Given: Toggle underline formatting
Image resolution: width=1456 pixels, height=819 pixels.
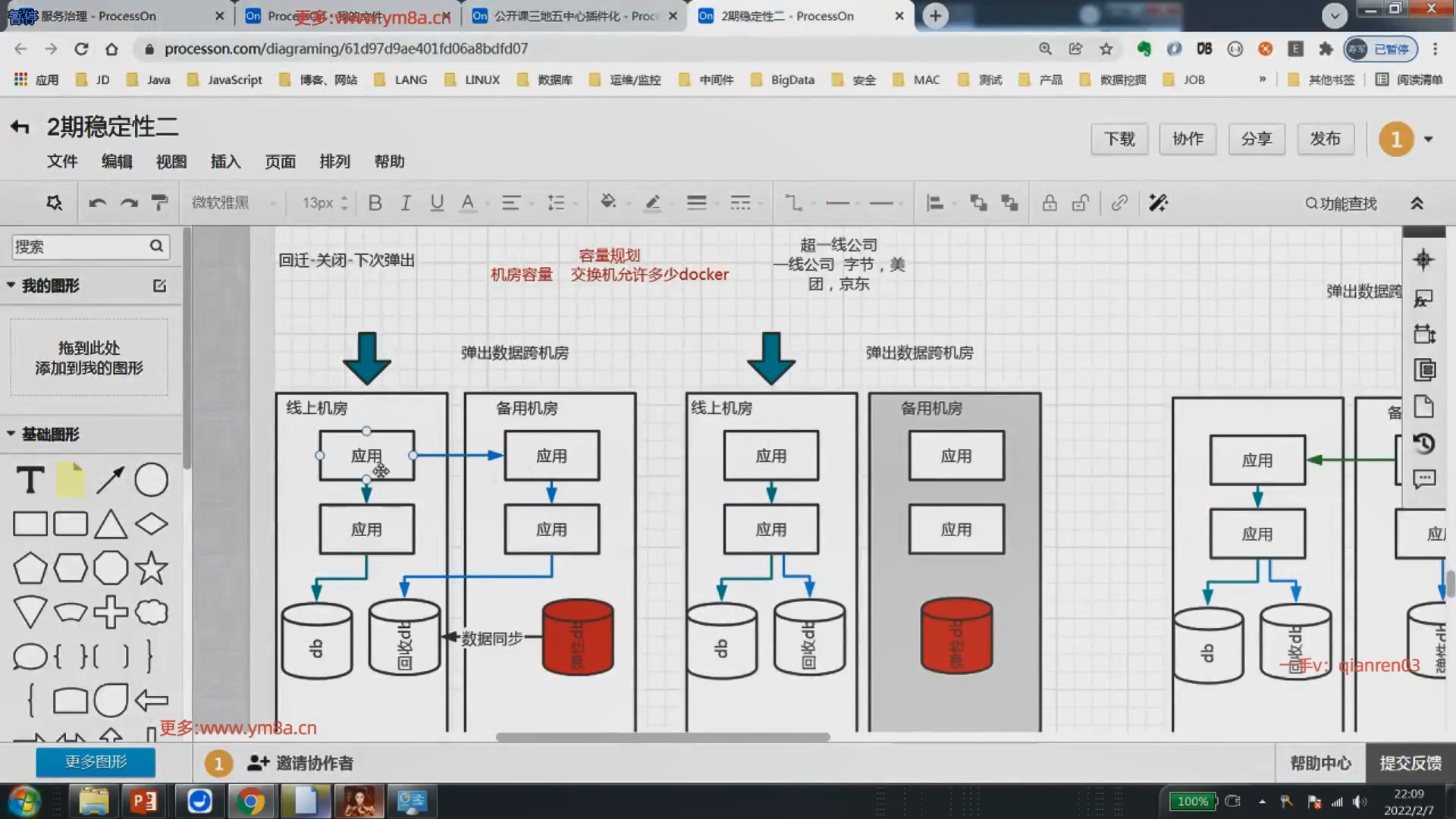Looking at the screenshot, I should pos(437,202).
